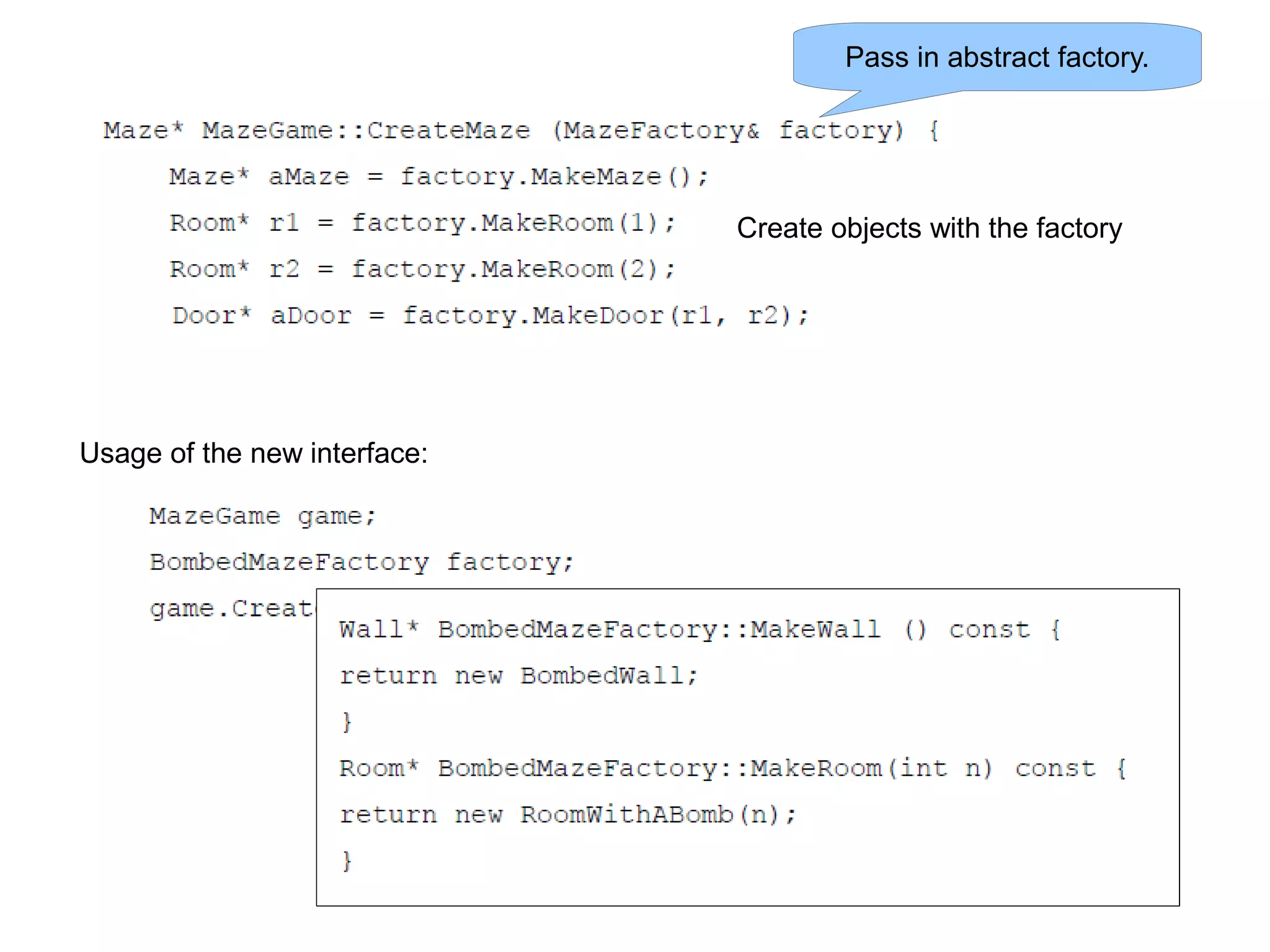This screenshot has height=952, width=1270.
Task: Click the closing brace after BombedWall return
Action: coord(347,723)
